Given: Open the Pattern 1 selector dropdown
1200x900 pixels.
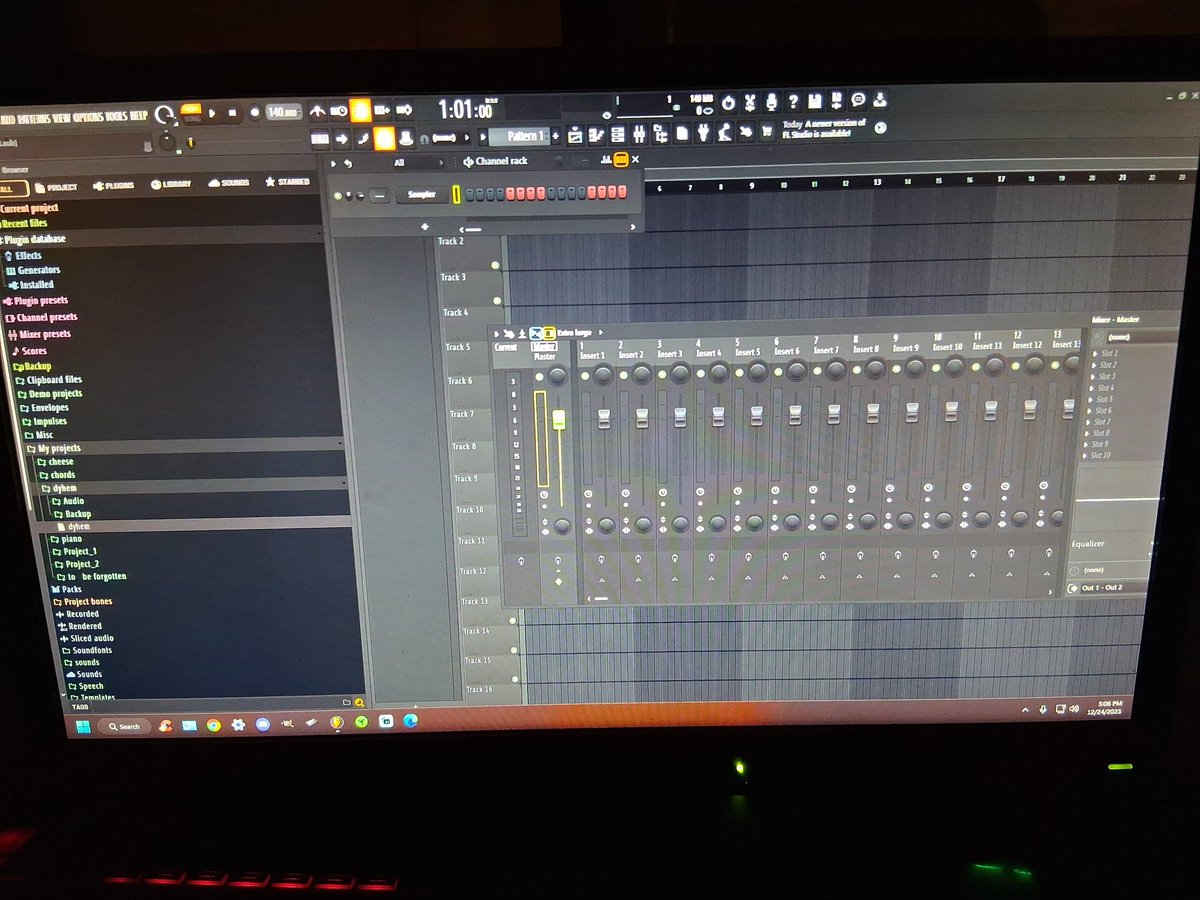Looking at the screenshot, I should point(520,136).
